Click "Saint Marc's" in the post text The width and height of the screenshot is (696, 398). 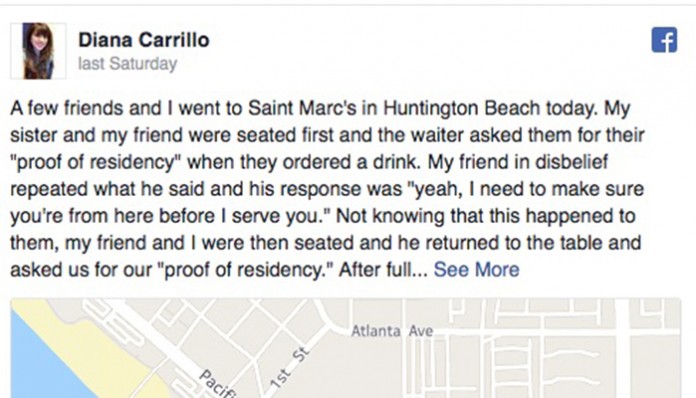click(x=302, y=108)
